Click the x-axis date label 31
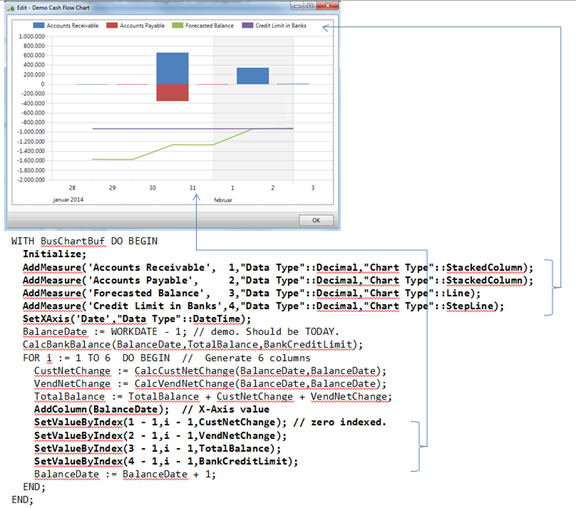 (x=192, y=188)
